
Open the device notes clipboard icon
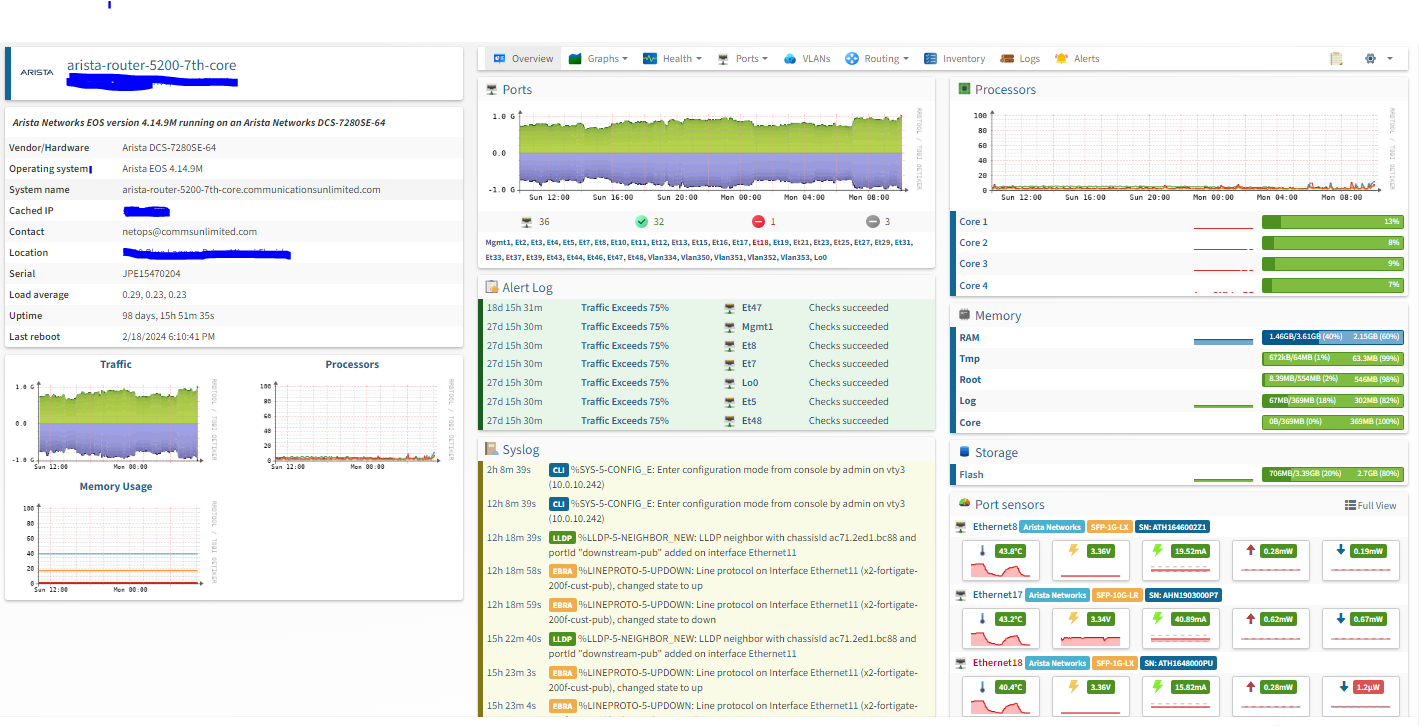coord(1336,58)
